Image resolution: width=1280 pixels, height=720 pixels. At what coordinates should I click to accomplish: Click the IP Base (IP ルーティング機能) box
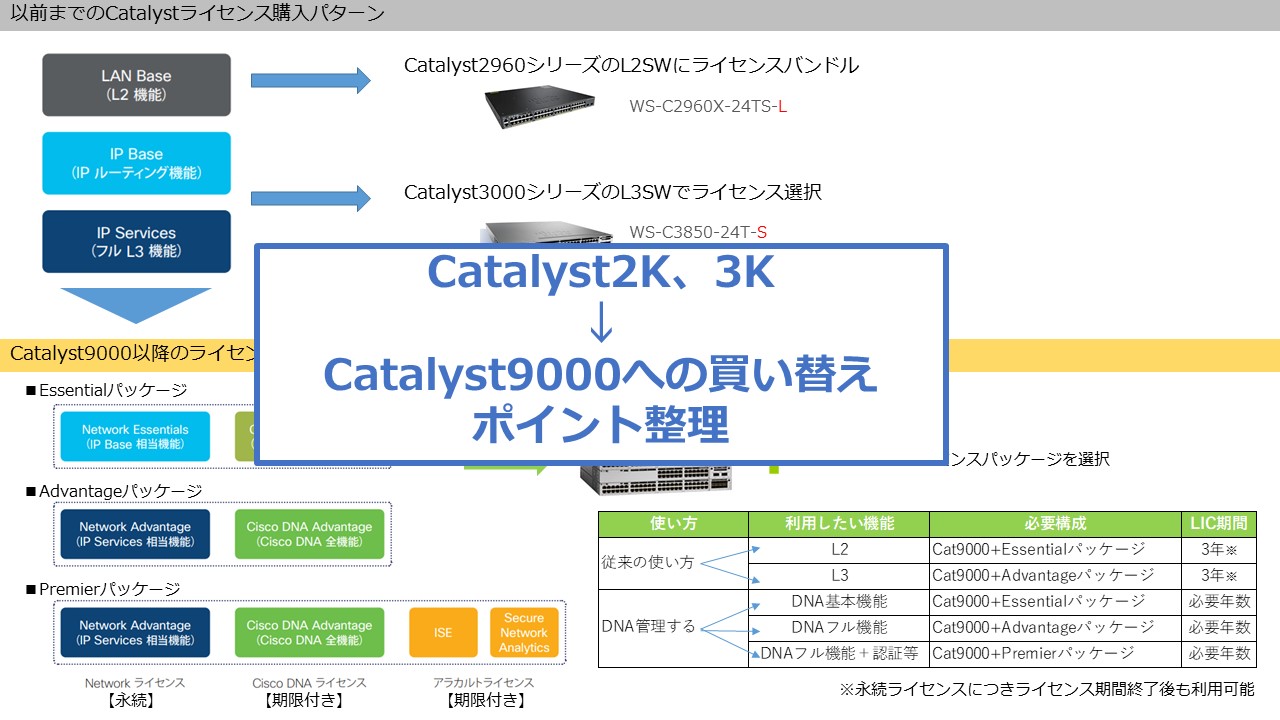pos(136,163)
